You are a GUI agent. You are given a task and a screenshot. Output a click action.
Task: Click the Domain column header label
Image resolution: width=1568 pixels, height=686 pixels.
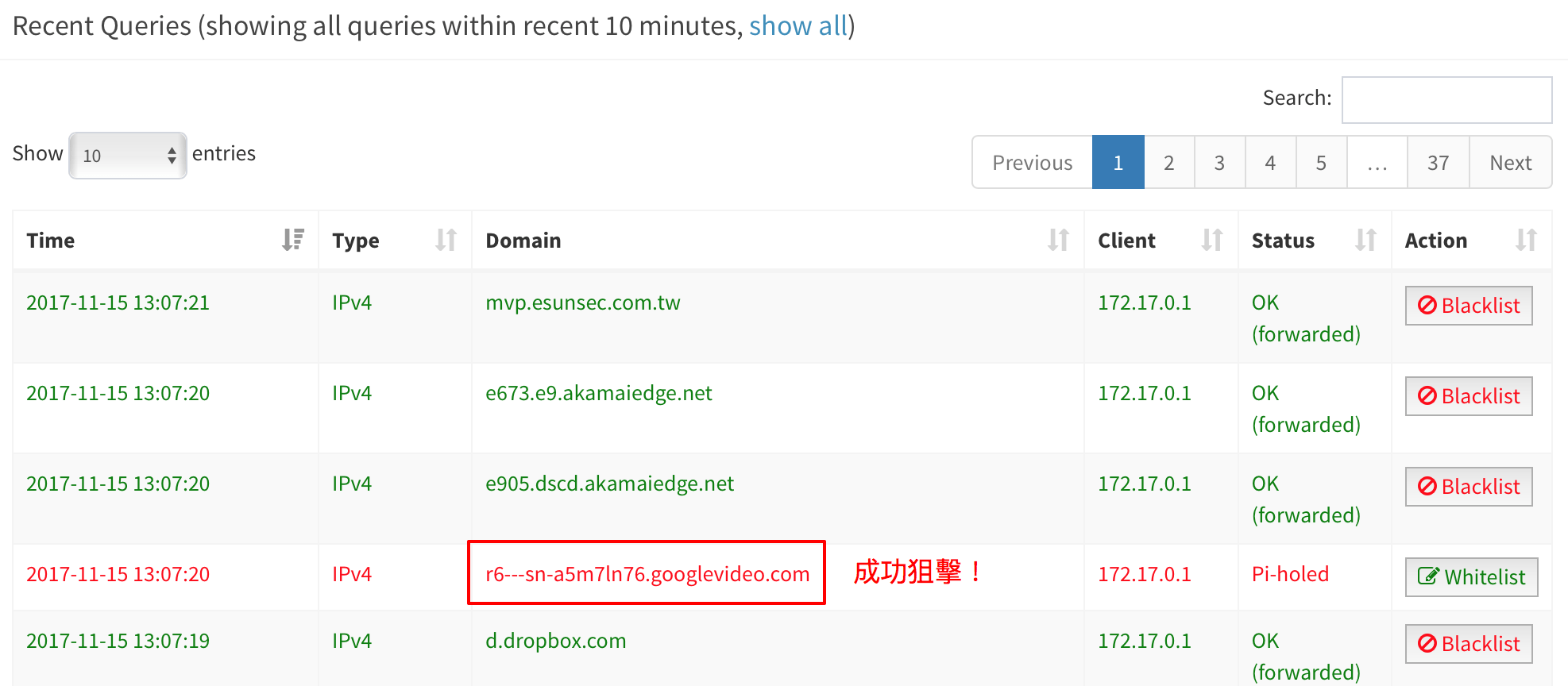coord(523,241)
